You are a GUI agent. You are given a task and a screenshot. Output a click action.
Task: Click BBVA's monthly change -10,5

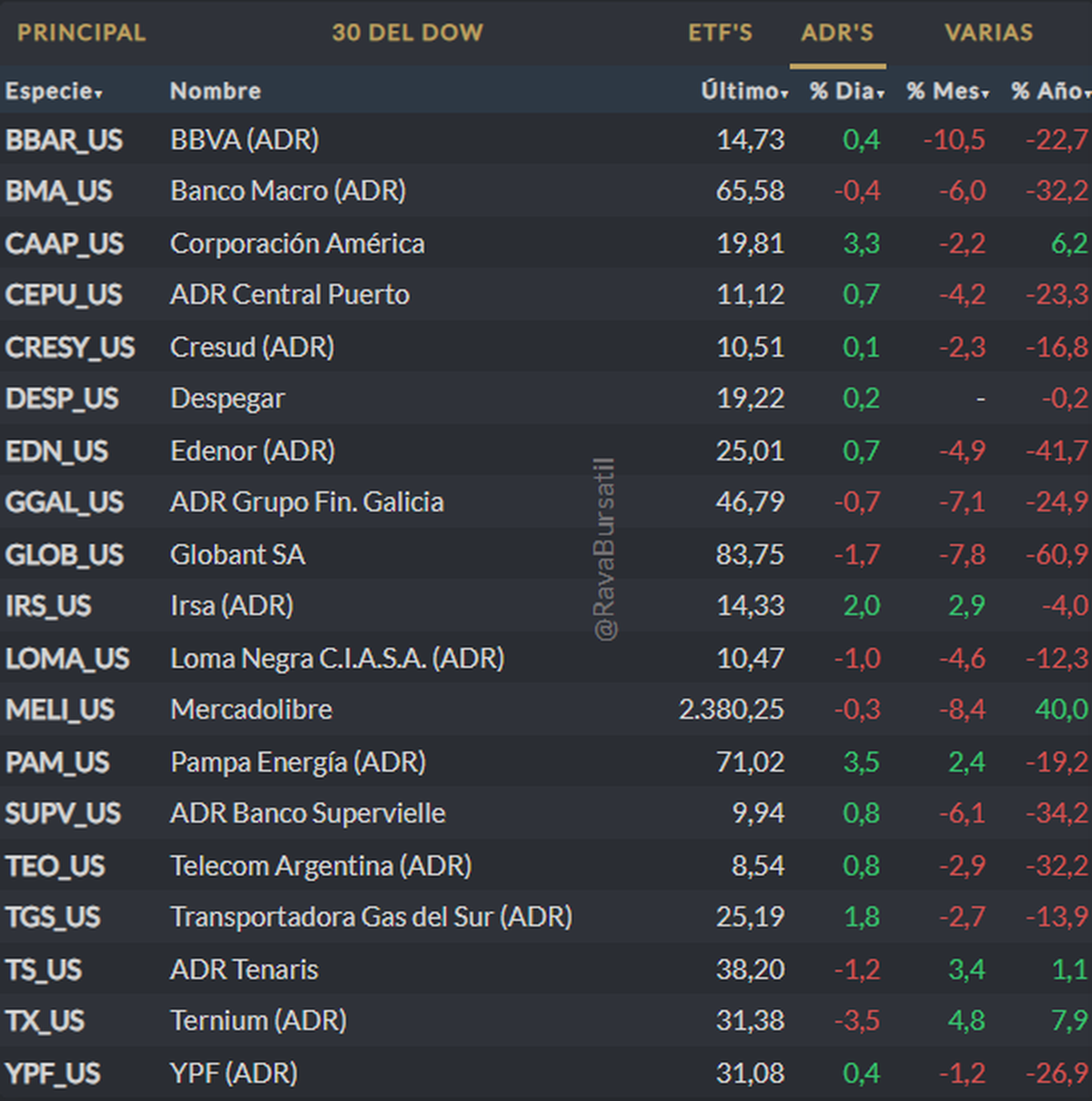pos(955,140)
